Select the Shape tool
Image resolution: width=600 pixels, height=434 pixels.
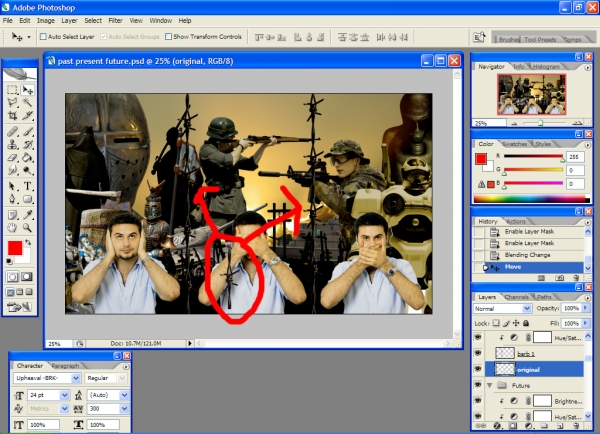coord(27,199)
